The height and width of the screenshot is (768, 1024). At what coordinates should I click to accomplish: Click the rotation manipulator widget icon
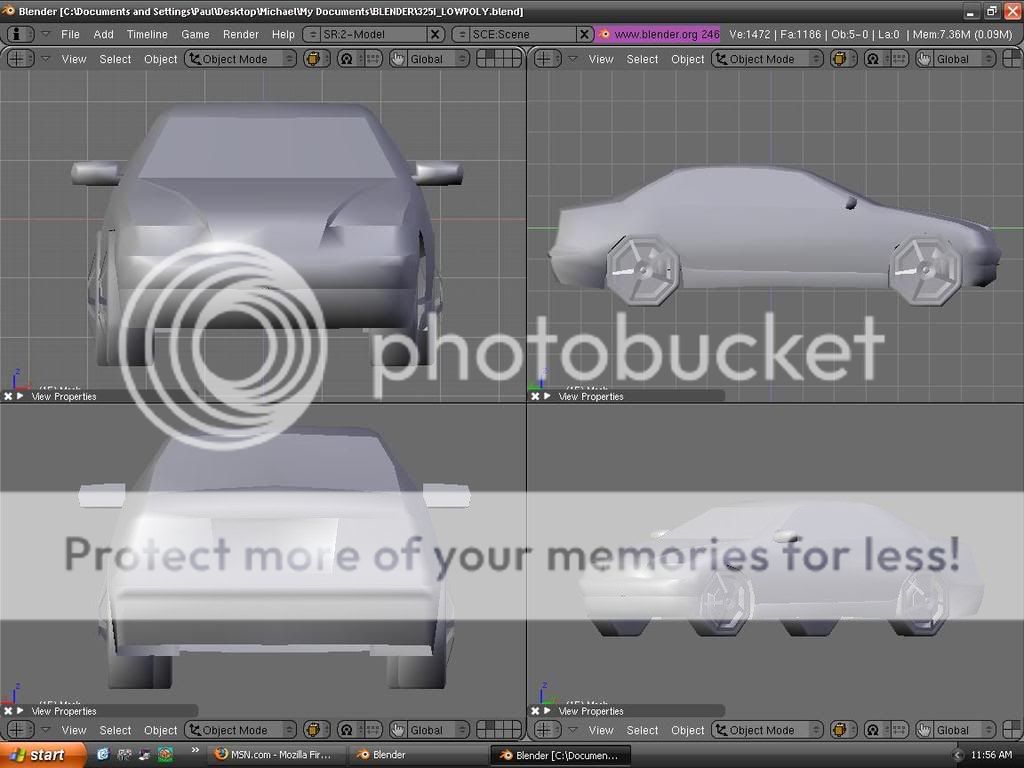point(347,58)
